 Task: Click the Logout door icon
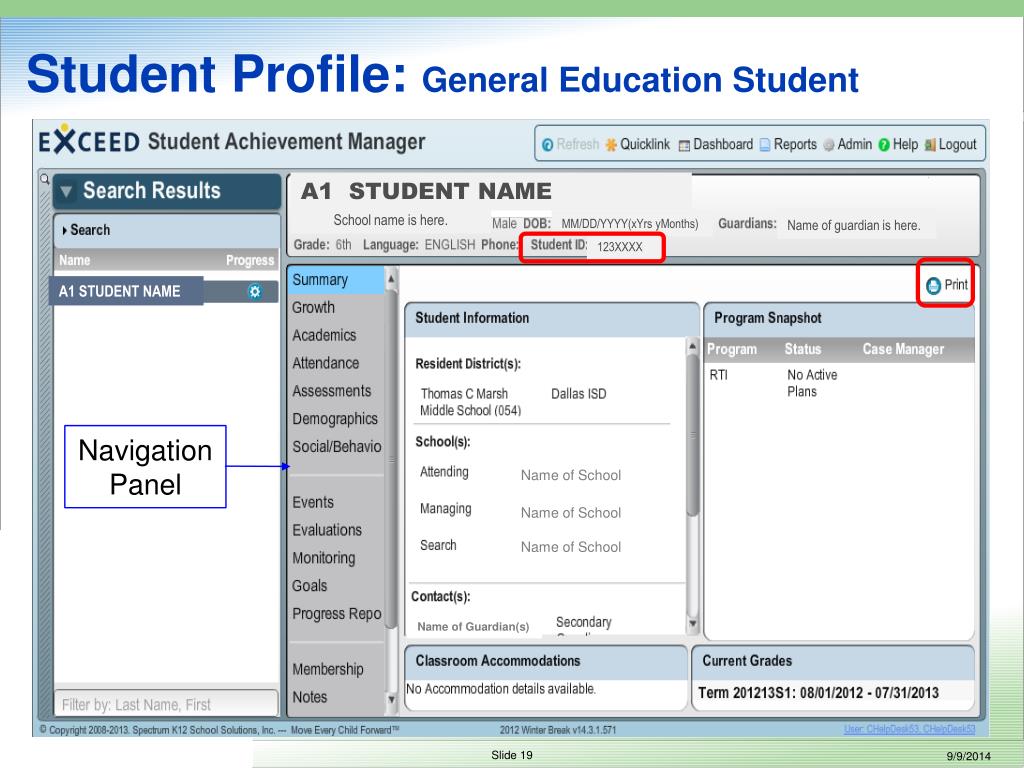tap(930, 145)
